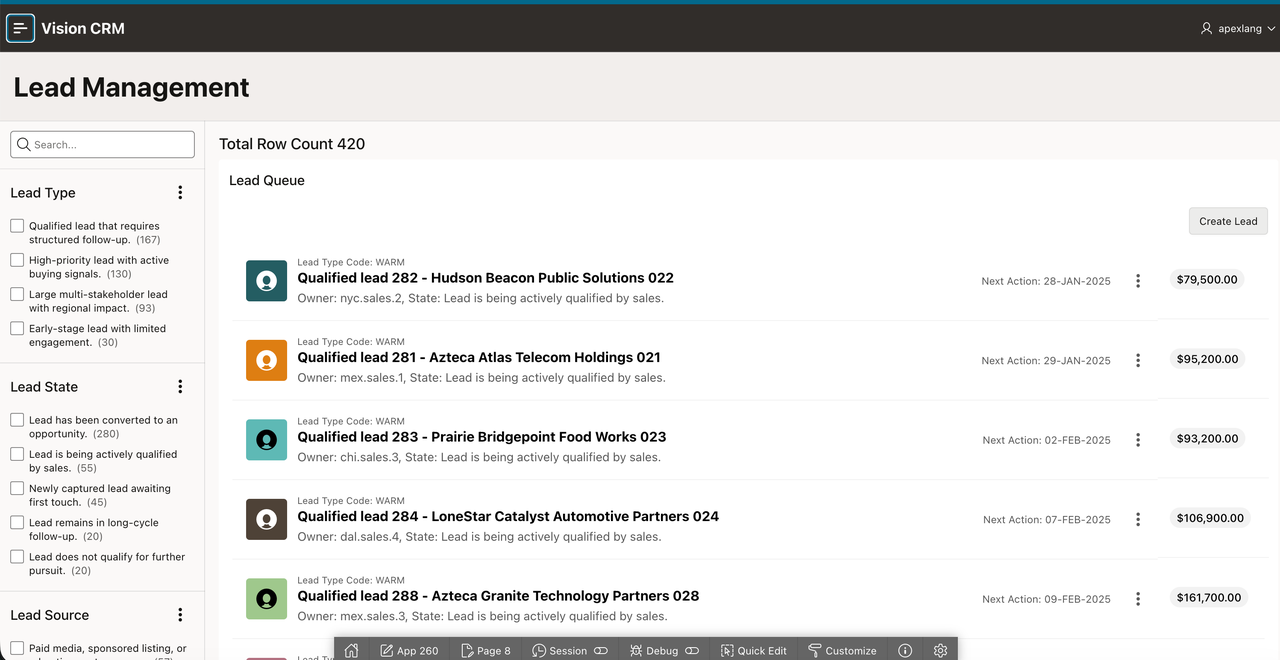Open Qualified lead 288 Azteca Granite title

(498, 595)
